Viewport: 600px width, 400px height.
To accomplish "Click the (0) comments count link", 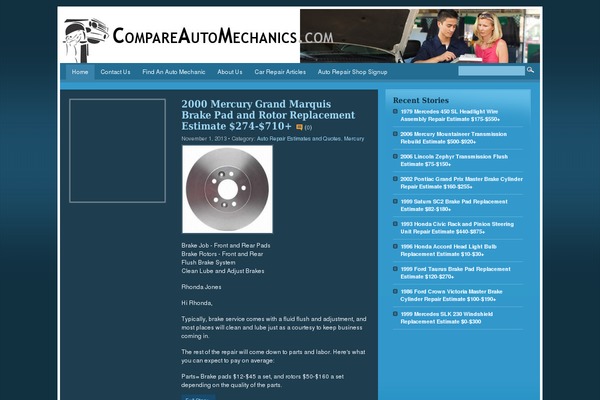I will (308, 127).
